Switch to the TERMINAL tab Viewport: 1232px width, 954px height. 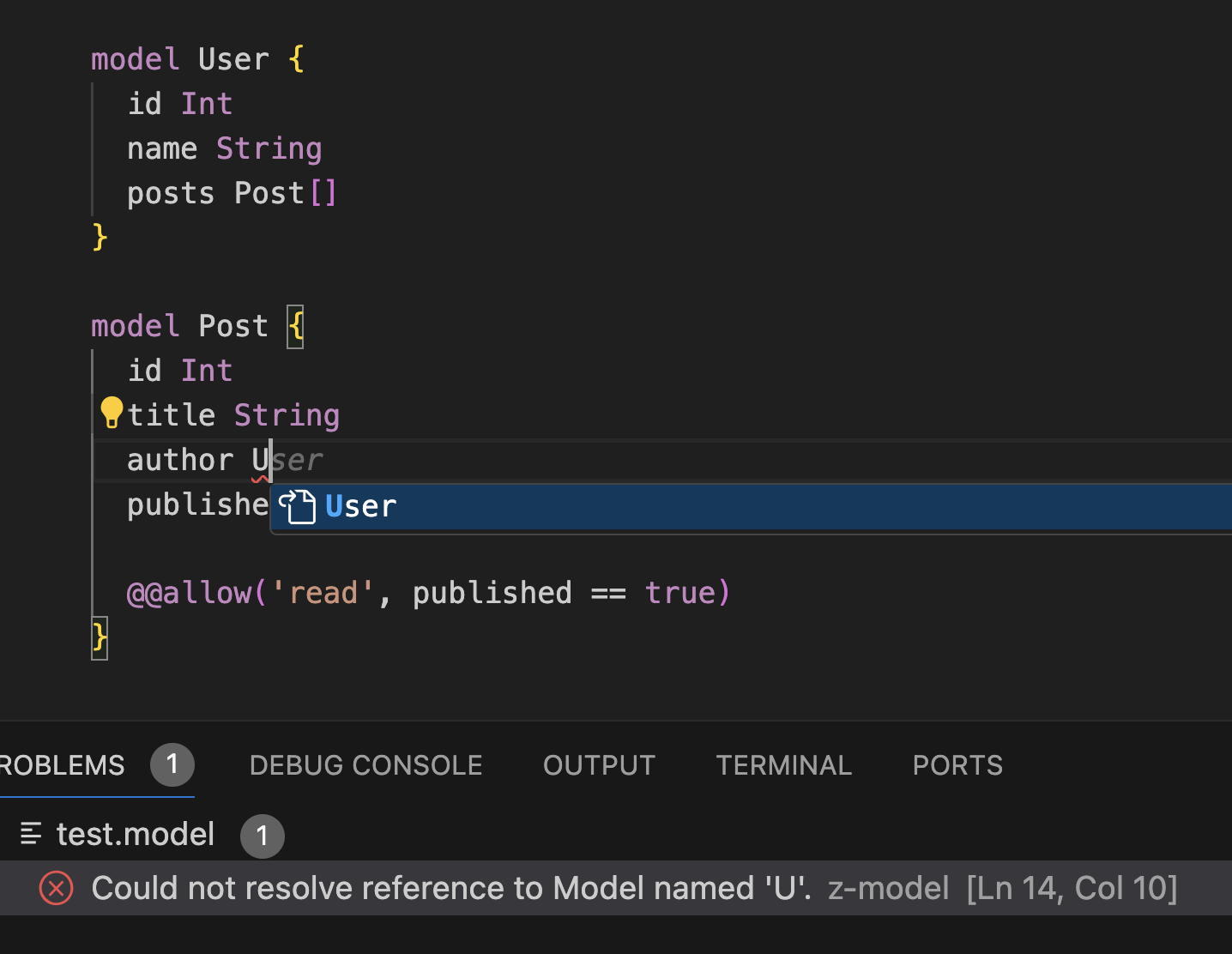click(x=783, y=765)
